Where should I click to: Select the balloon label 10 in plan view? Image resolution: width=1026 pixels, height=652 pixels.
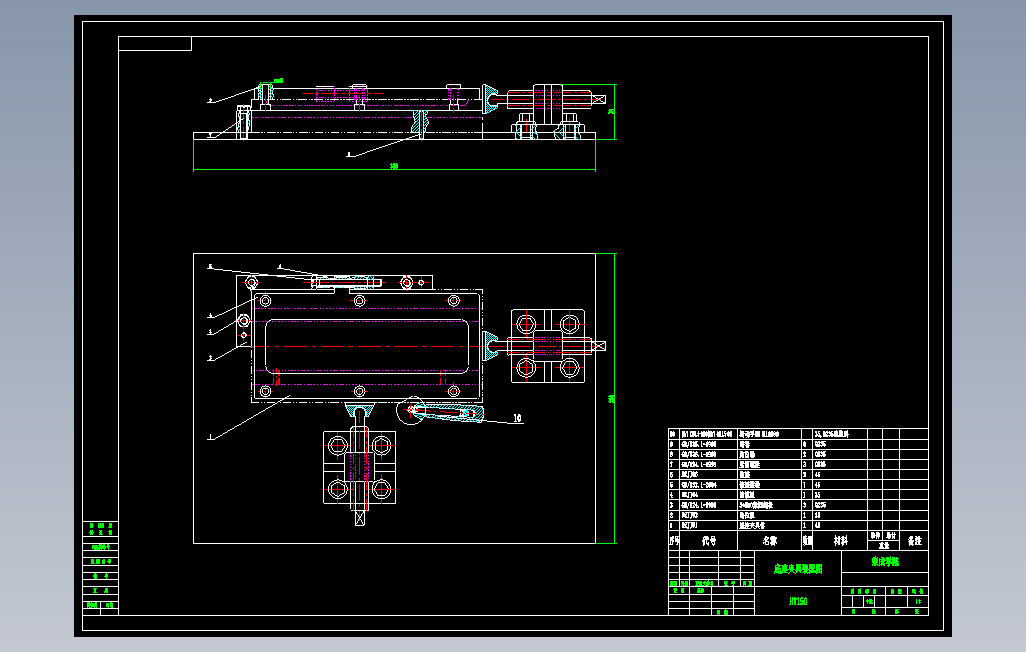(x=517, y=418)
